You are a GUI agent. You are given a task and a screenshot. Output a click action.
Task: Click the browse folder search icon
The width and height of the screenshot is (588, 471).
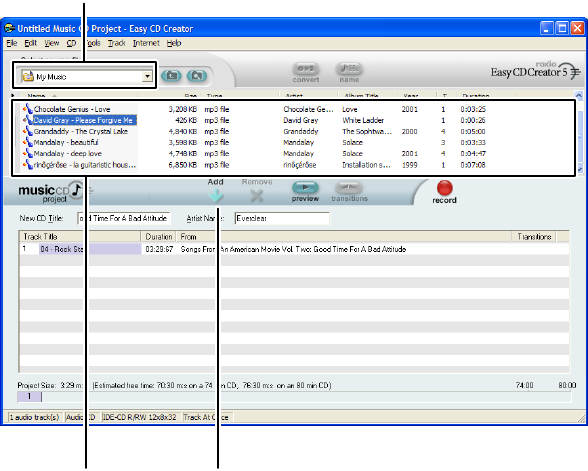pos(196,76)
